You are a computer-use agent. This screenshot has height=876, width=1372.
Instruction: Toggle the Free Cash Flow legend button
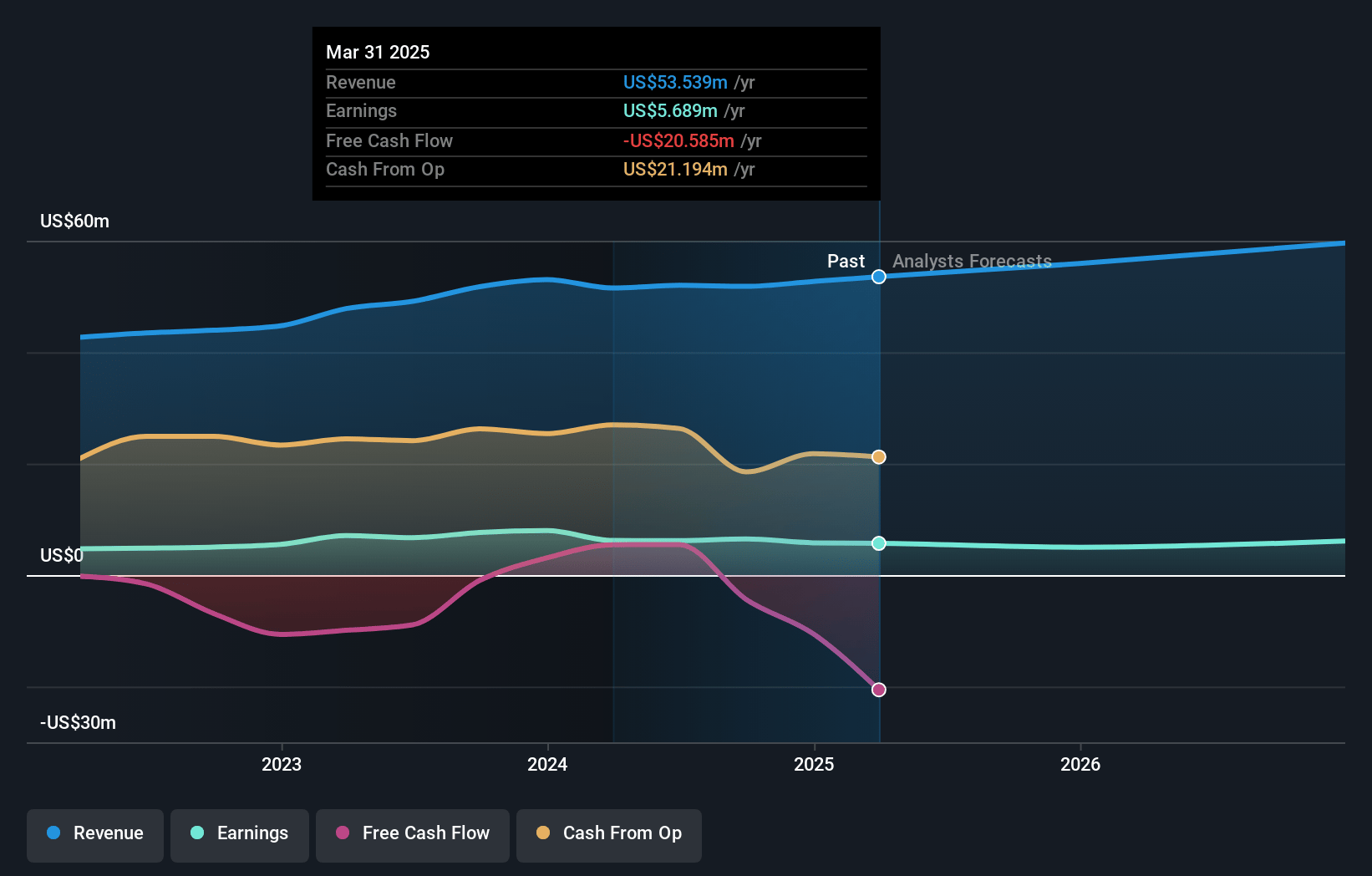(413, 835)
